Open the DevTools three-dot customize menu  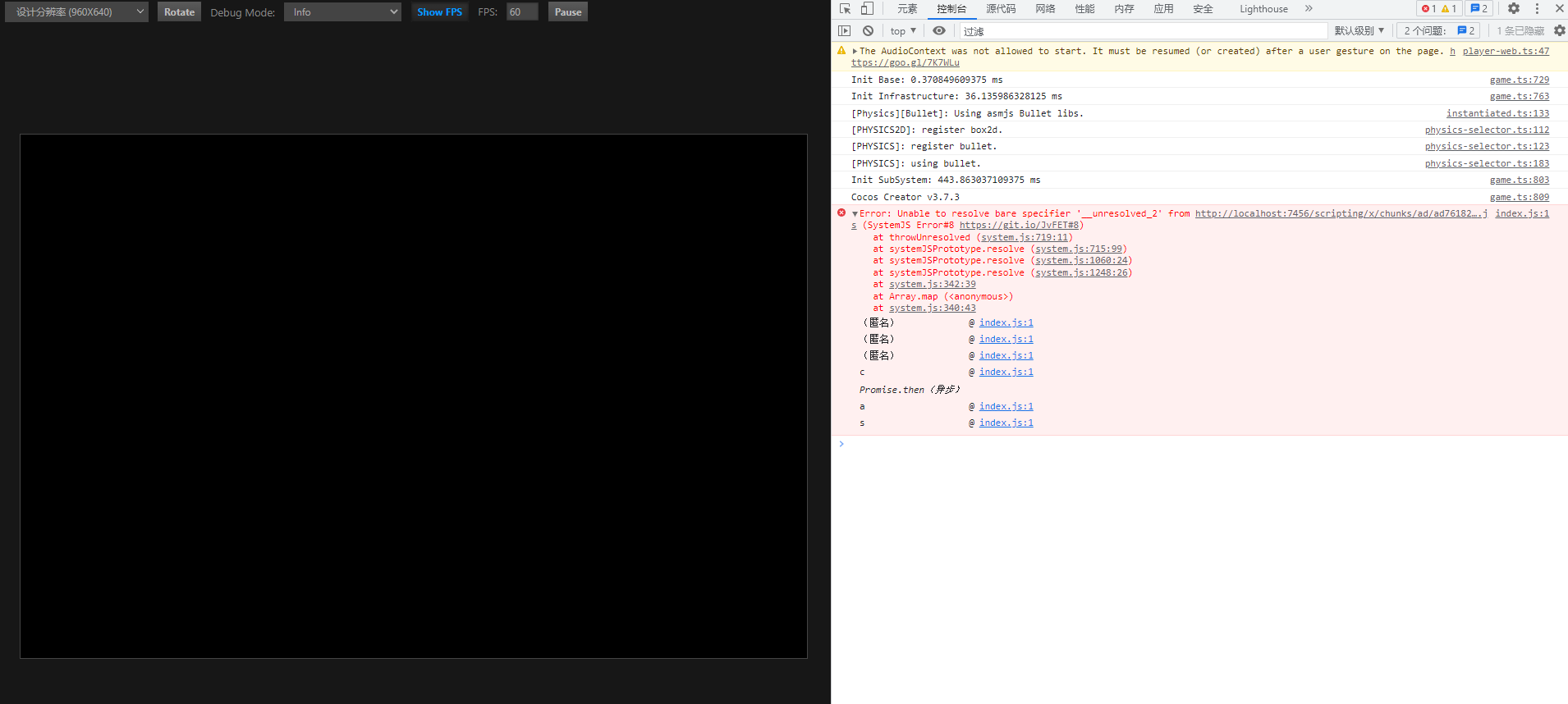click(x=1537, y=9)
